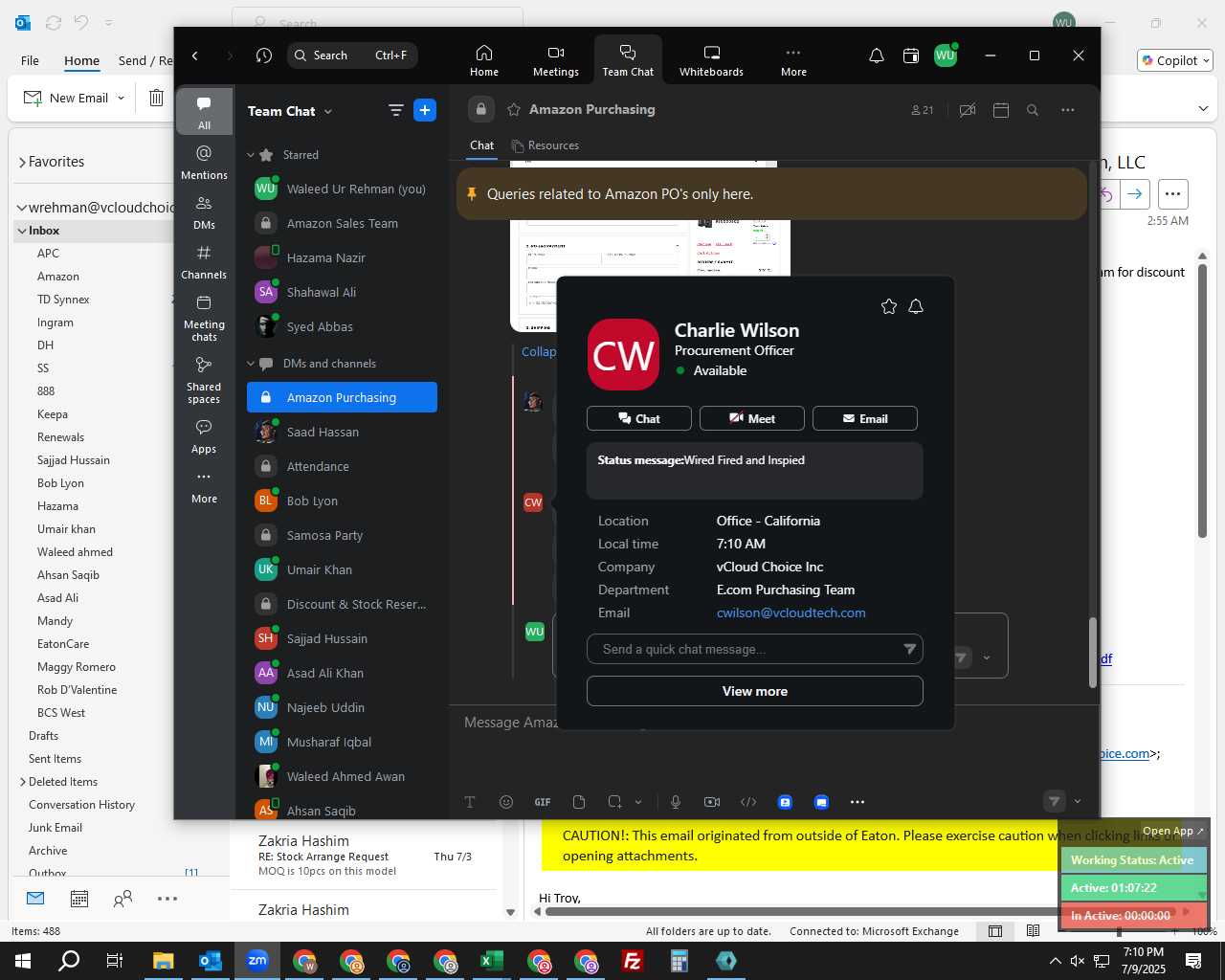Open the volume icon in system tray
Image resolution: width=1225 pixels, height=980 pixels.
pyautogui.click(x=1078, y=961)
